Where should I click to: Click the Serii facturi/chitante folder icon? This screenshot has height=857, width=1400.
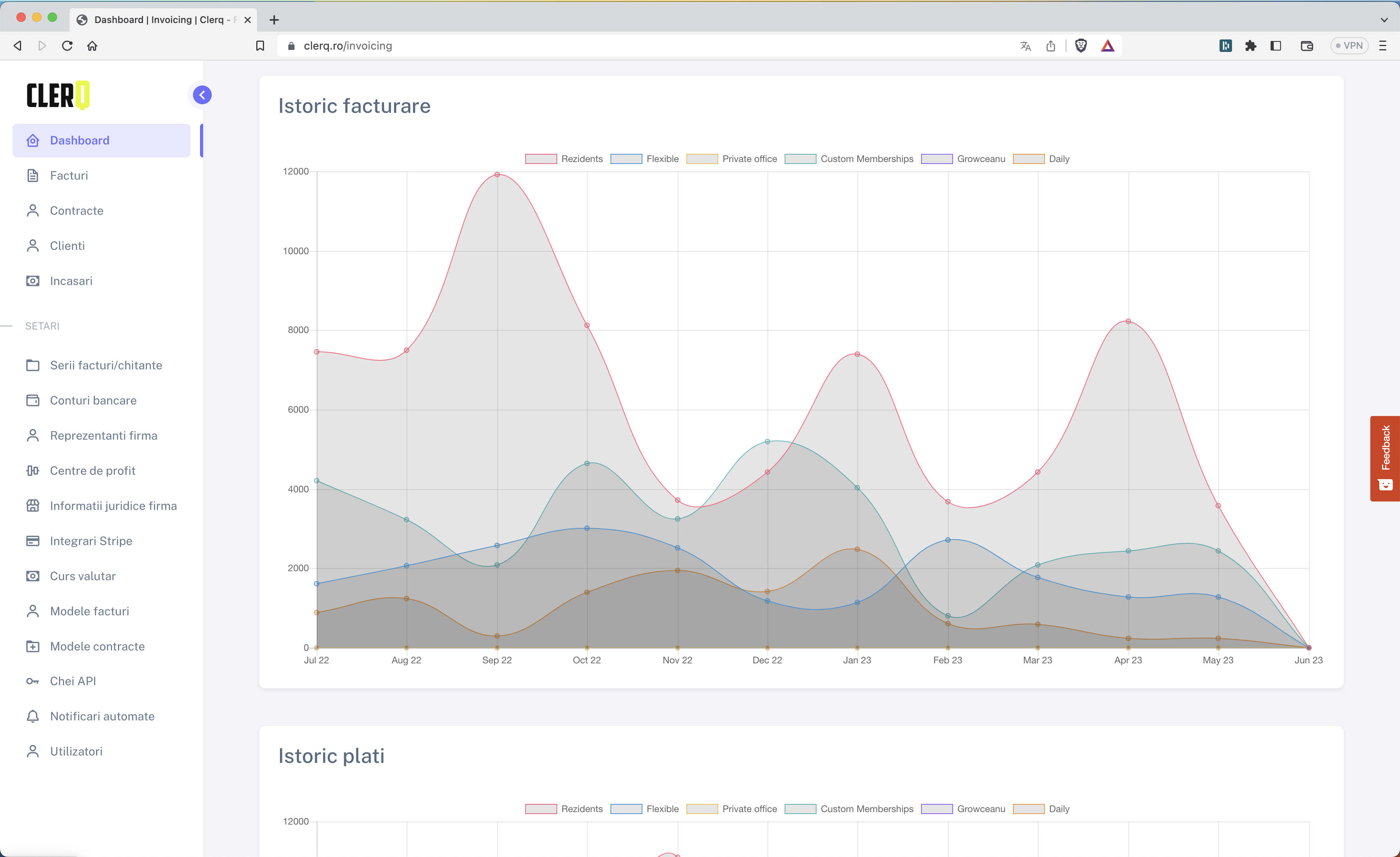point(33,365)
